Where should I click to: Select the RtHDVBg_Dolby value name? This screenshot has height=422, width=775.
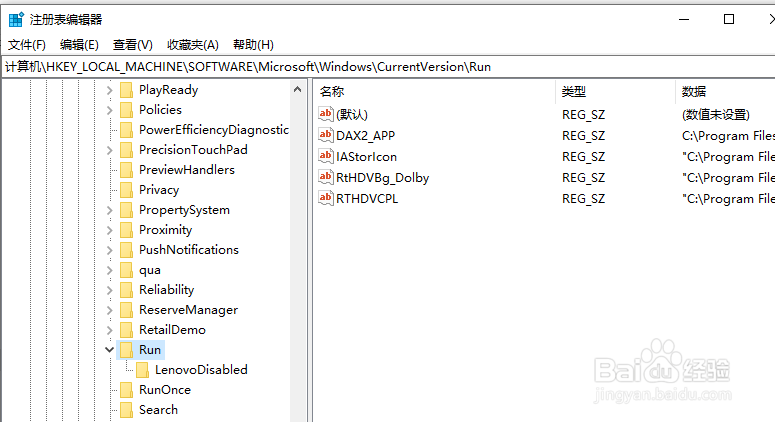[x=383, y=177]
